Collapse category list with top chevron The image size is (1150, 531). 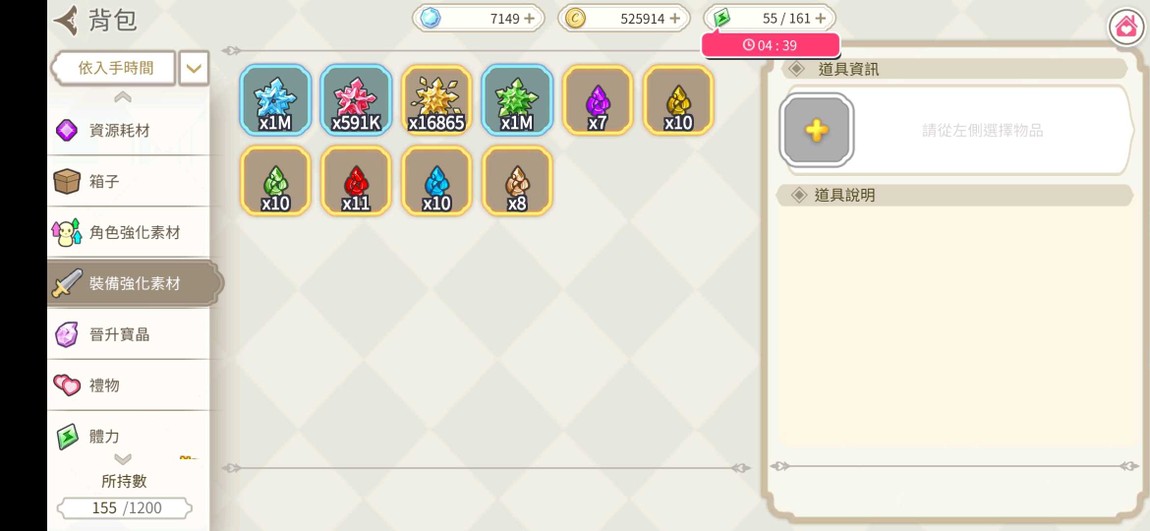[x=122, y=98]
